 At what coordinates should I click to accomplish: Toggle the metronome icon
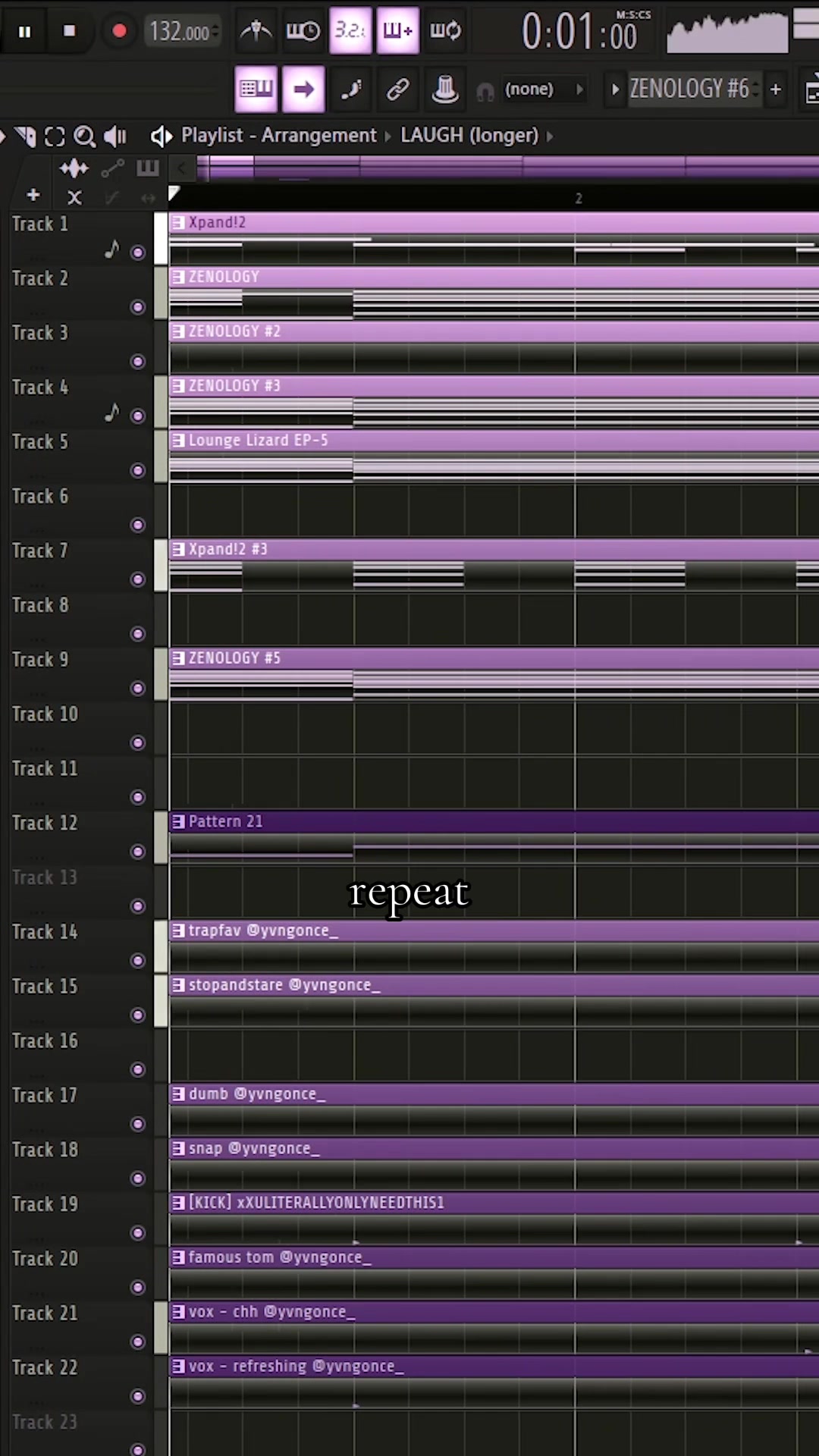tap(256, 31)
